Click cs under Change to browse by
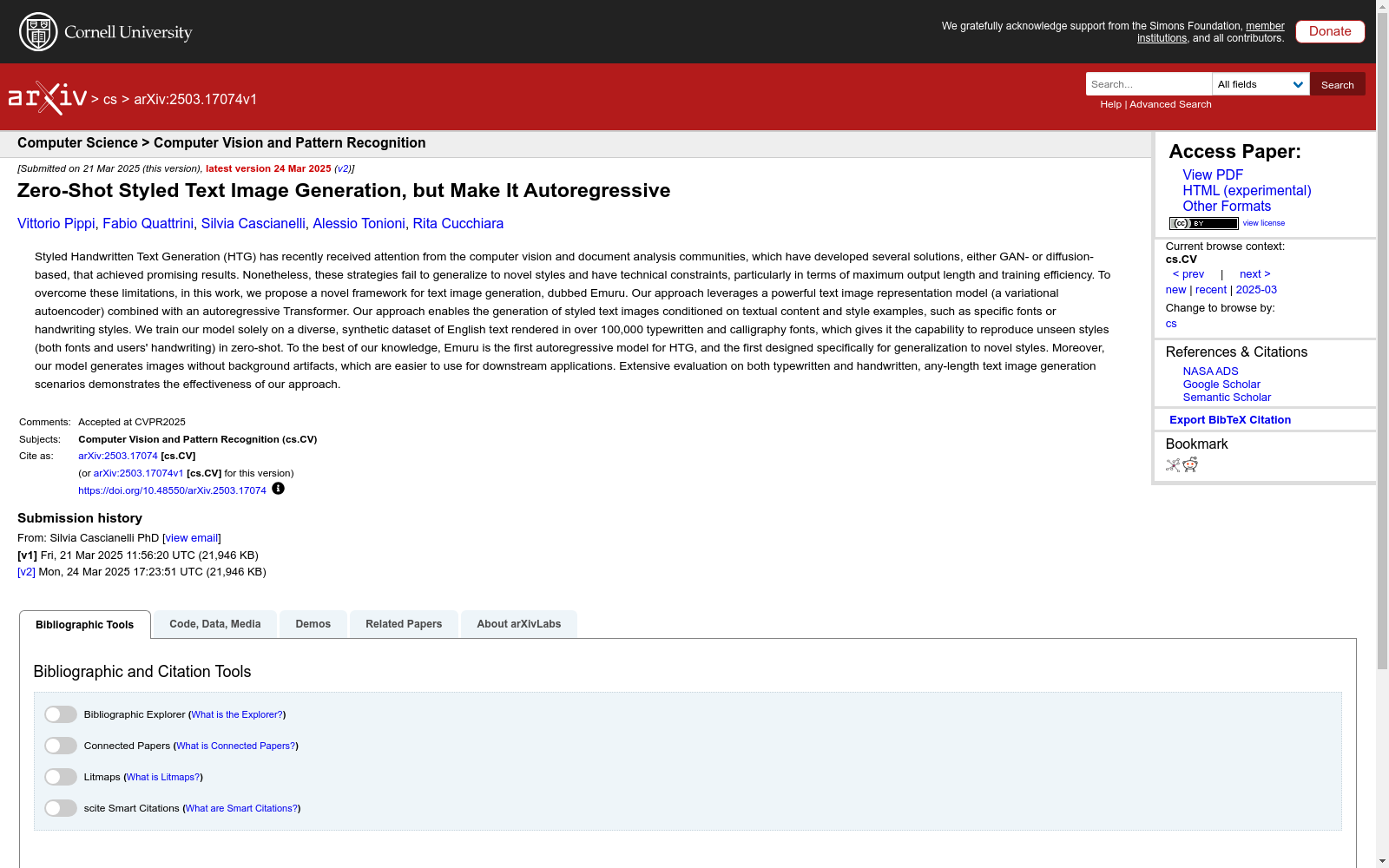This screenshot has width=1389, height=868. [x=1171, y=324]
